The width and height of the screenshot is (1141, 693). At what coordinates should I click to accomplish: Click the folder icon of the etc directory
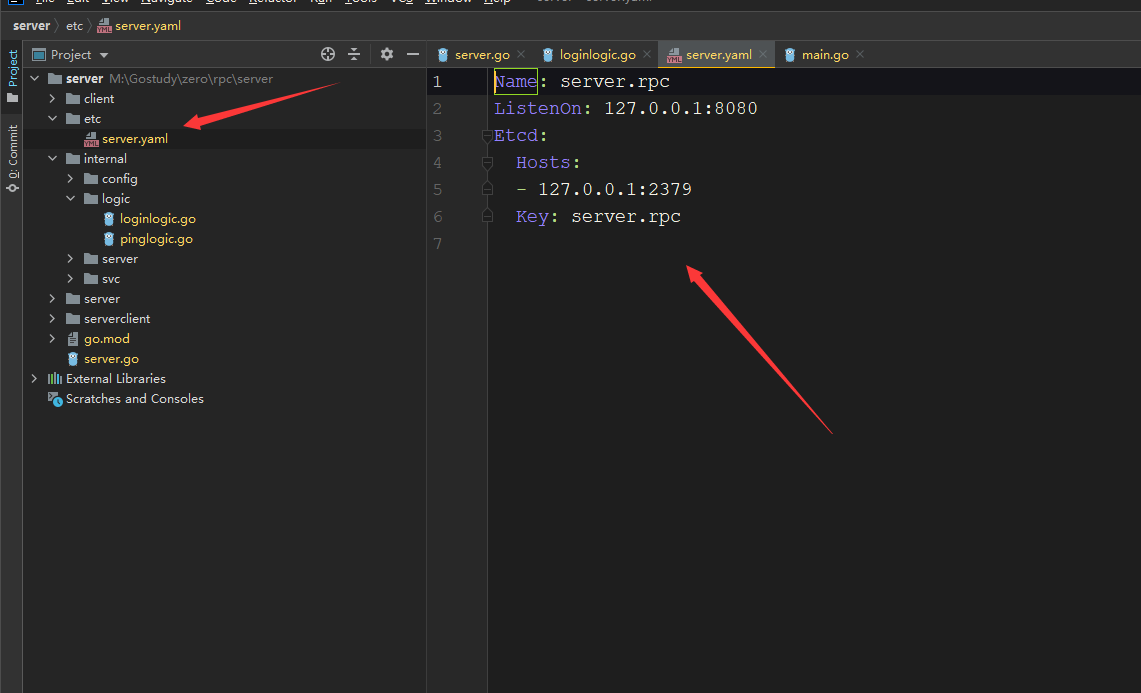tap(73, 119)
